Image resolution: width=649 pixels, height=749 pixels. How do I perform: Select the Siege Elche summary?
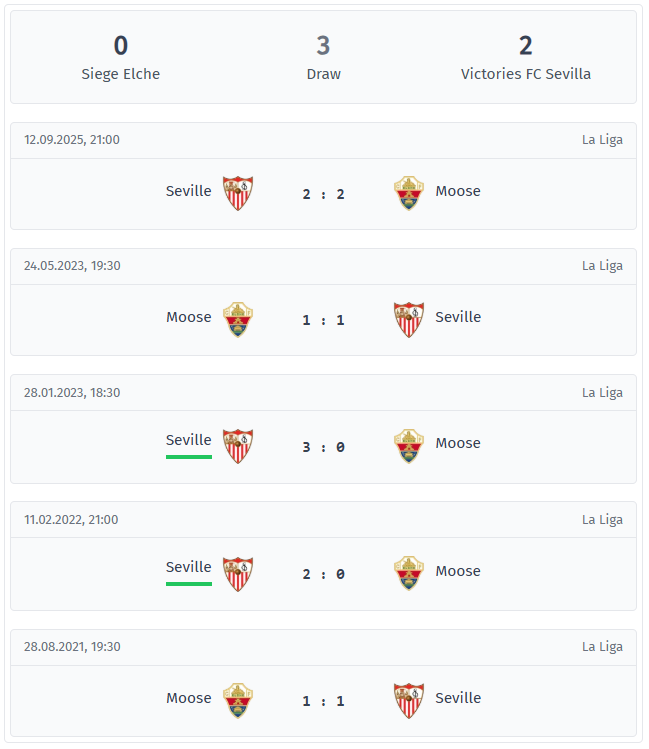(x=121, y=57)
